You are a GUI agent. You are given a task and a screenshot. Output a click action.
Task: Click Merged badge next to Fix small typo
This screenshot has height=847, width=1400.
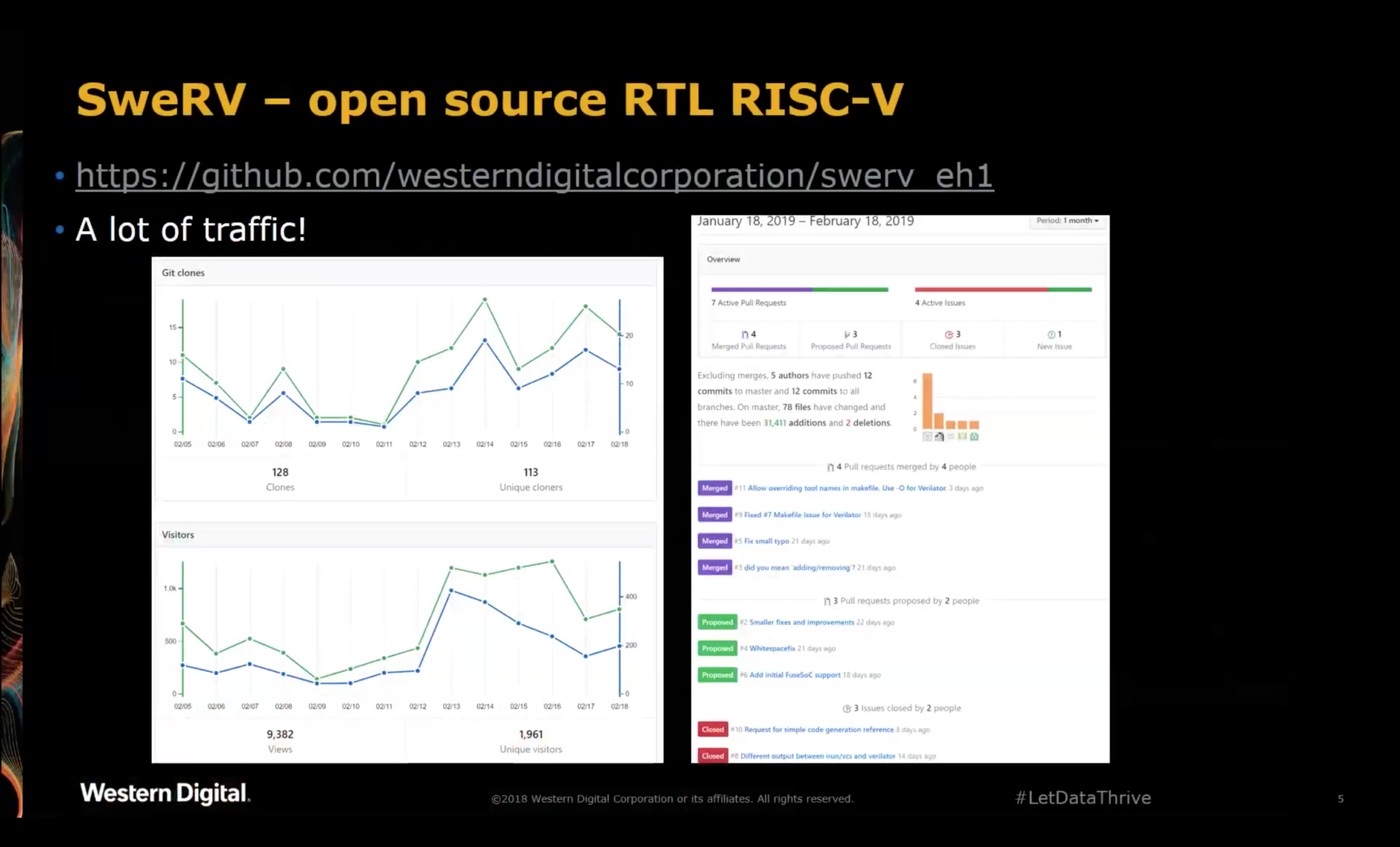click(x=715, y=541)
